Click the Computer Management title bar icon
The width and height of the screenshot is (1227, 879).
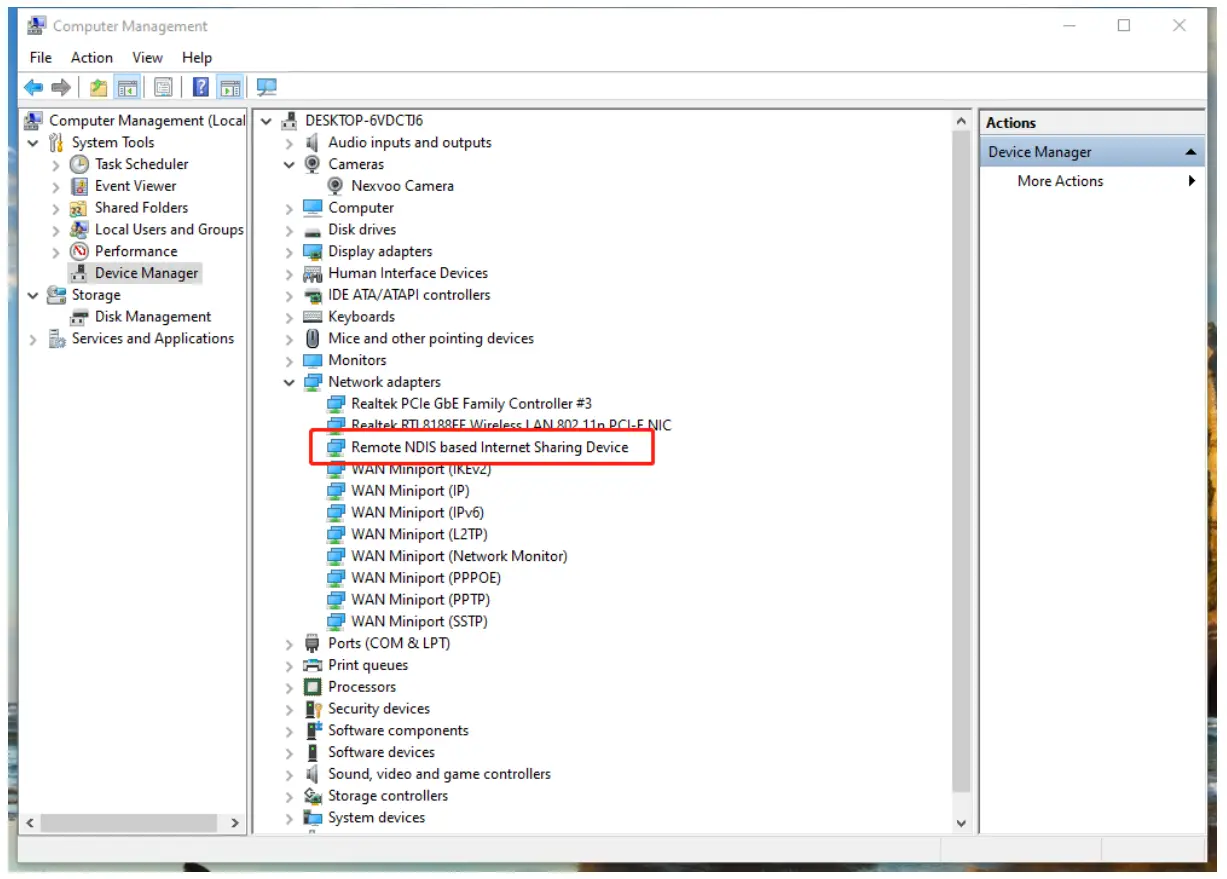tap(37, 26)
